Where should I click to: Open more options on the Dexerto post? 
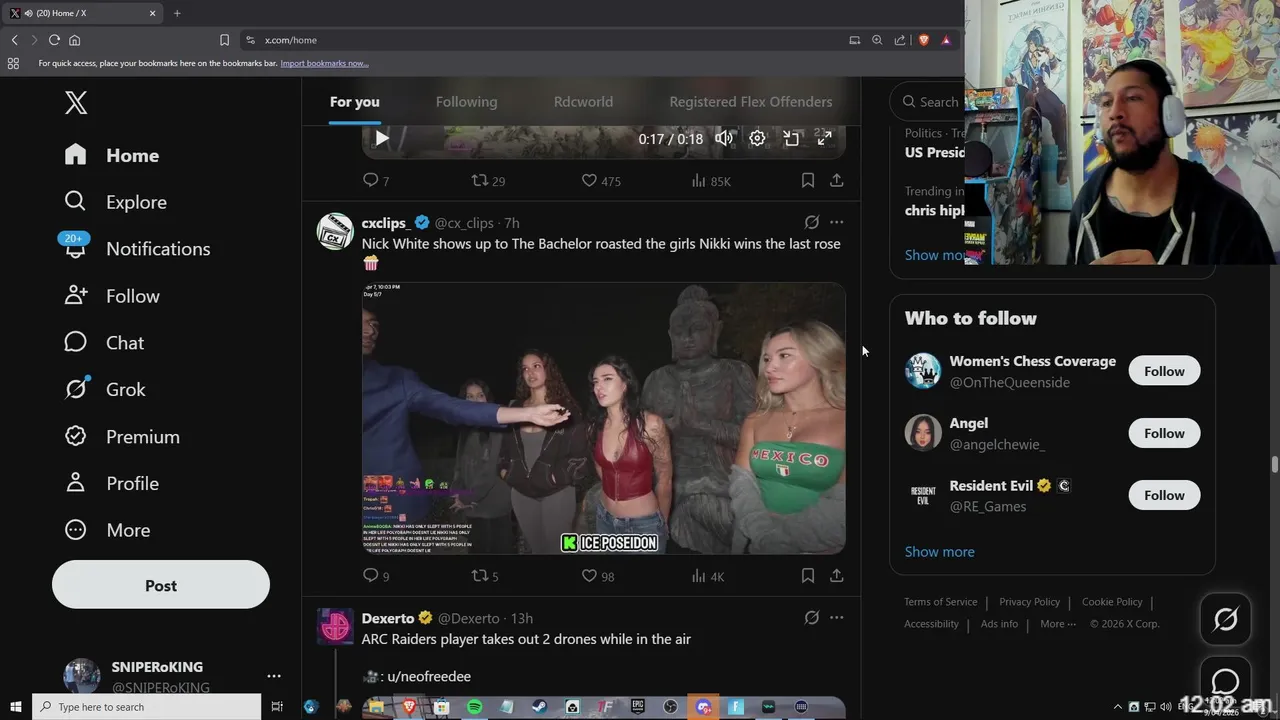click(837, 617)
